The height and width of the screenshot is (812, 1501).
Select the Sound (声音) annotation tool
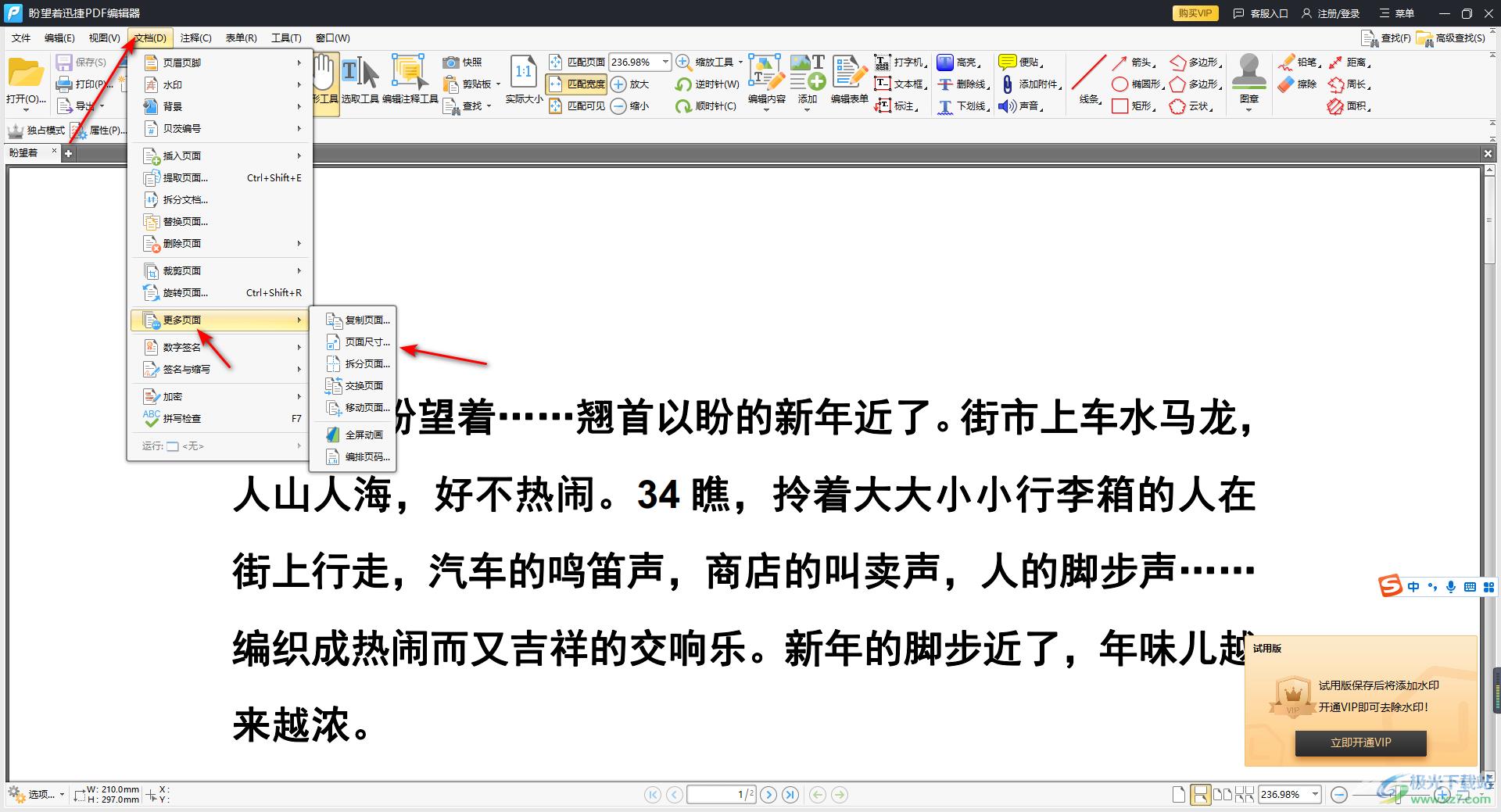[x=1021, y=106]
